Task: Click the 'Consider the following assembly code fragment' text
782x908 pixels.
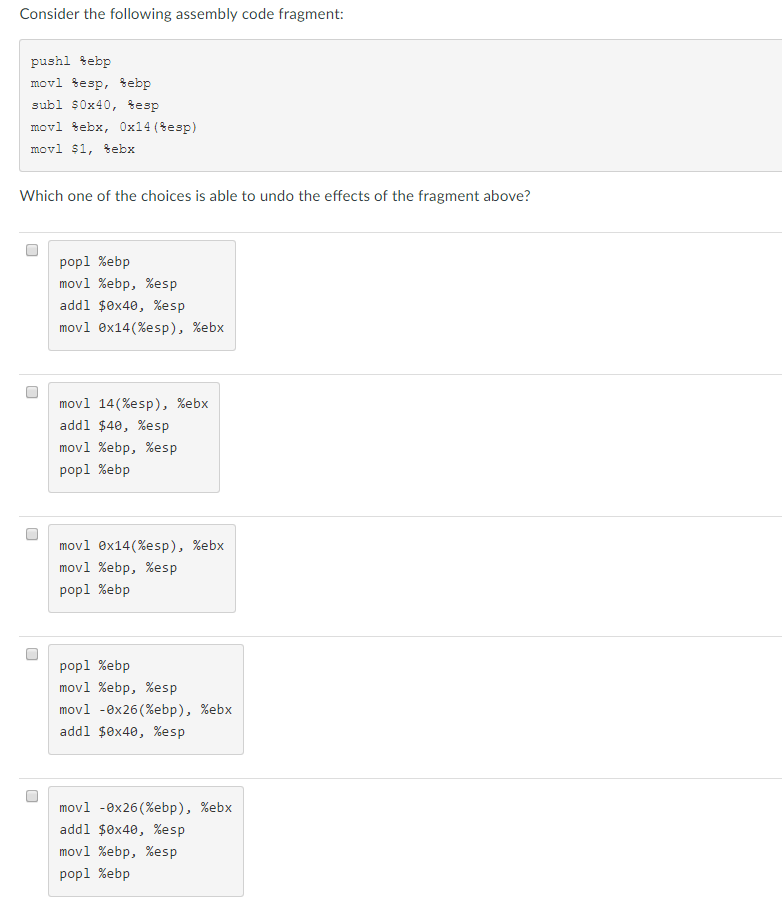Action: pyautogui.click(x=181, y=14)
